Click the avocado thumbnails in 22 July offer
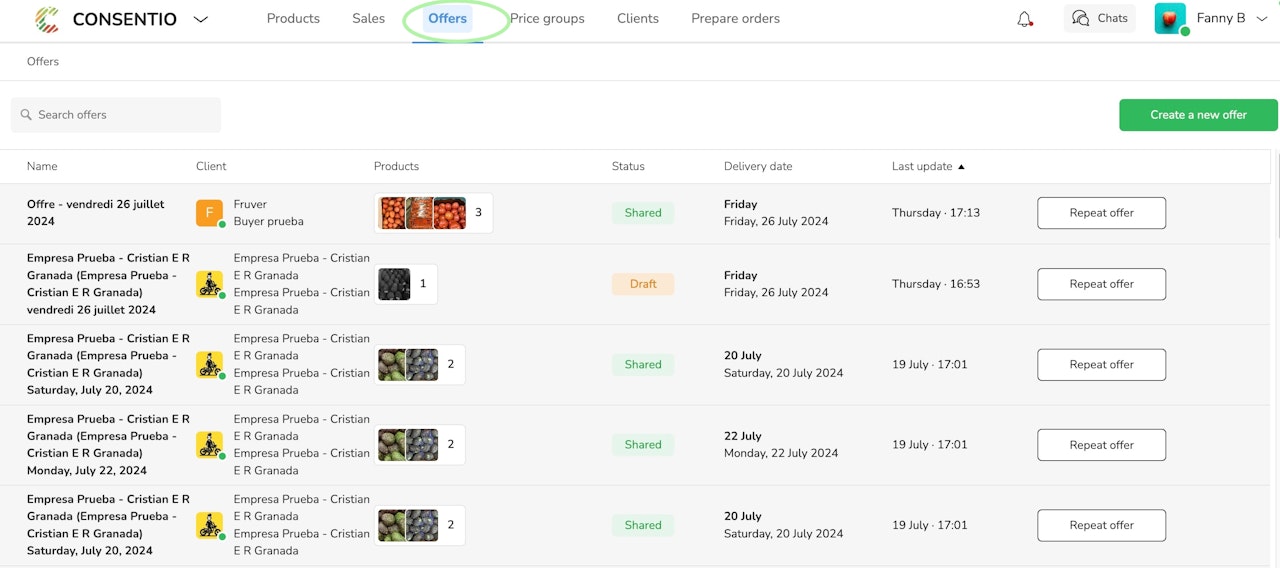This screenshot has width=1280, height=568. coord(408,445)
